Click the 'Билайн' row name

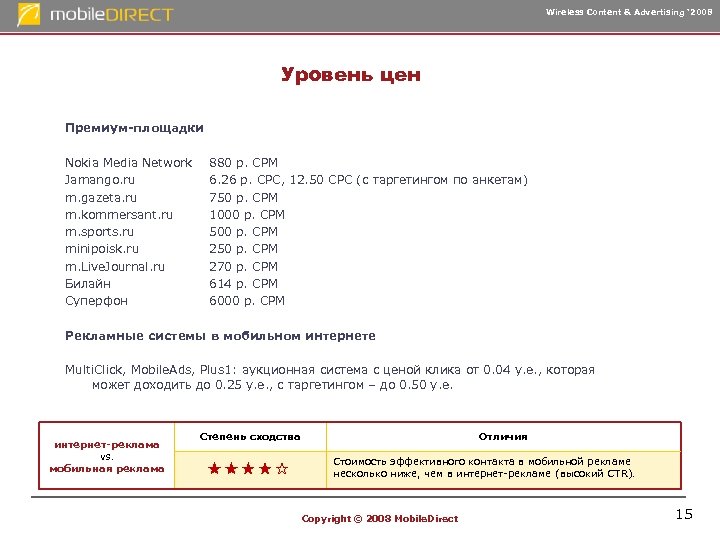(88, 284)
